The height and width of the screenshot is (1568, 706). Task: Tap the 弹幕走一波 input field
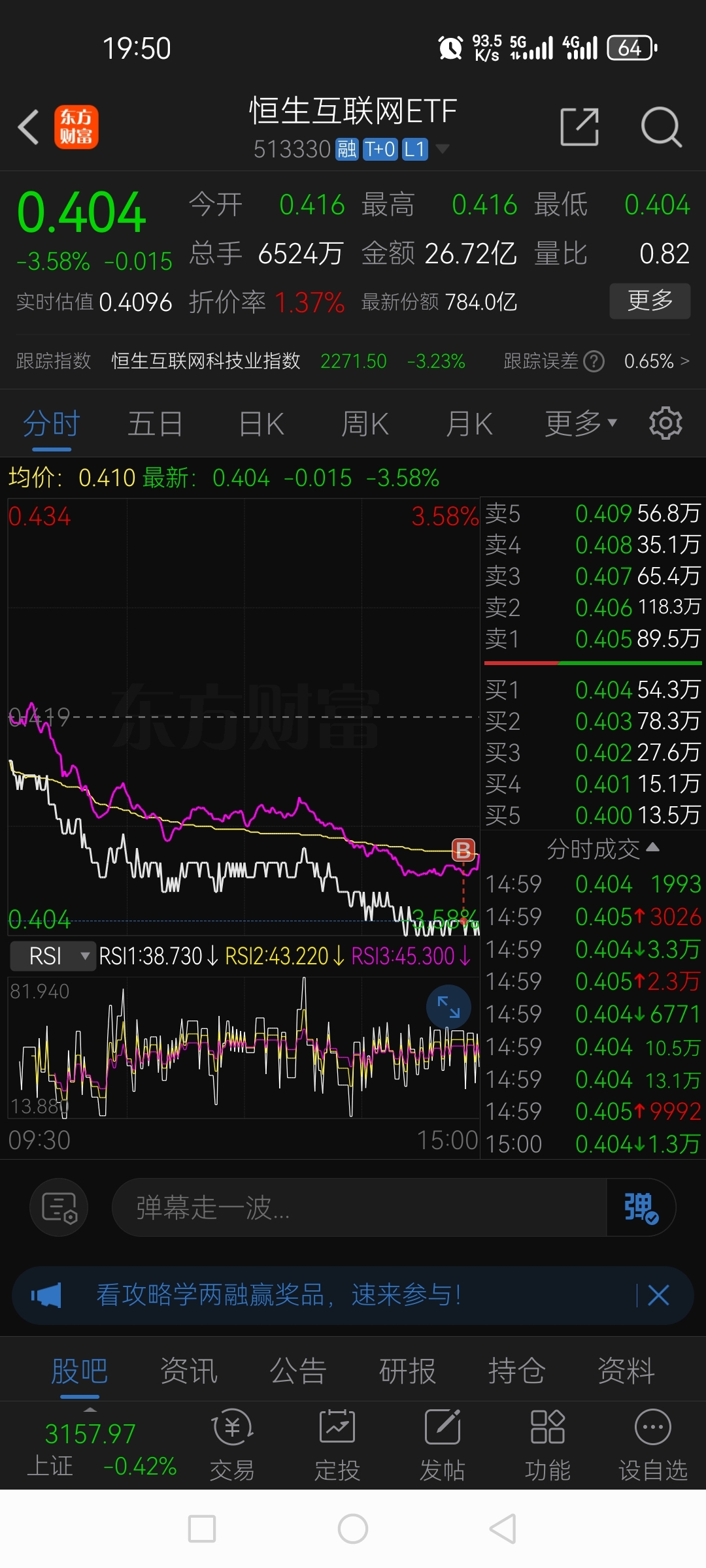pos(360,1207)
